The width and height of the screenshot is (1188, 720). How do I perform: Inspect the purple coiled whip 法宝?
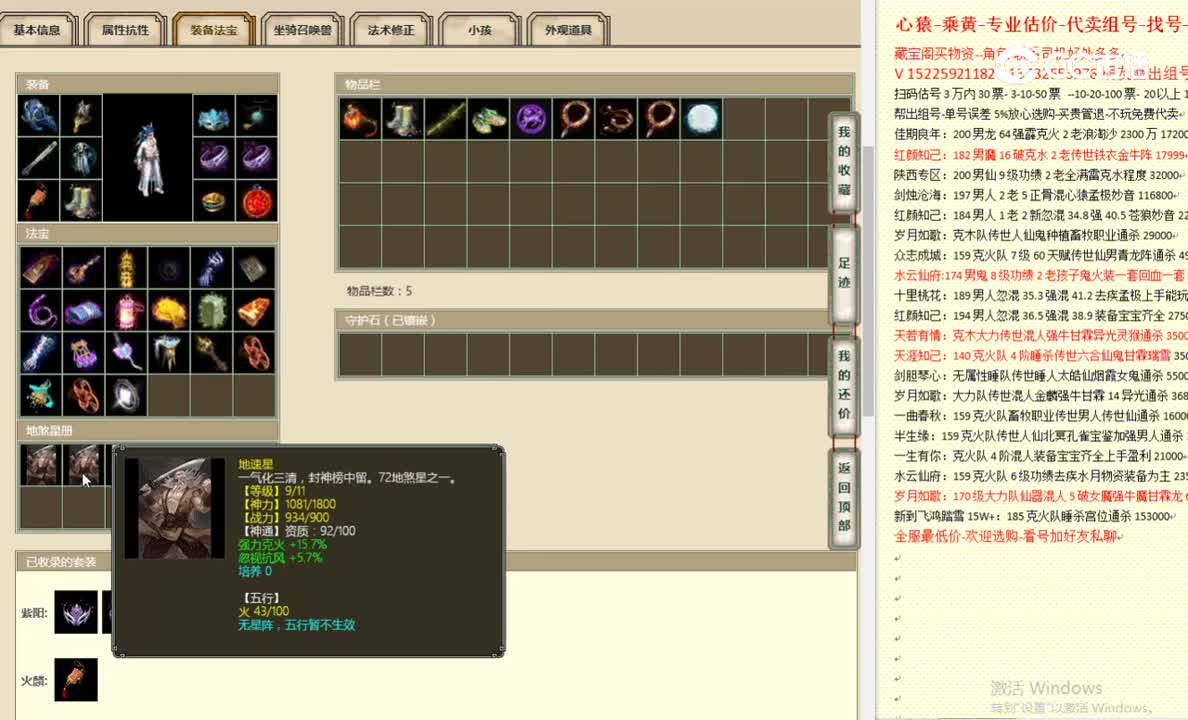(40, 310)
